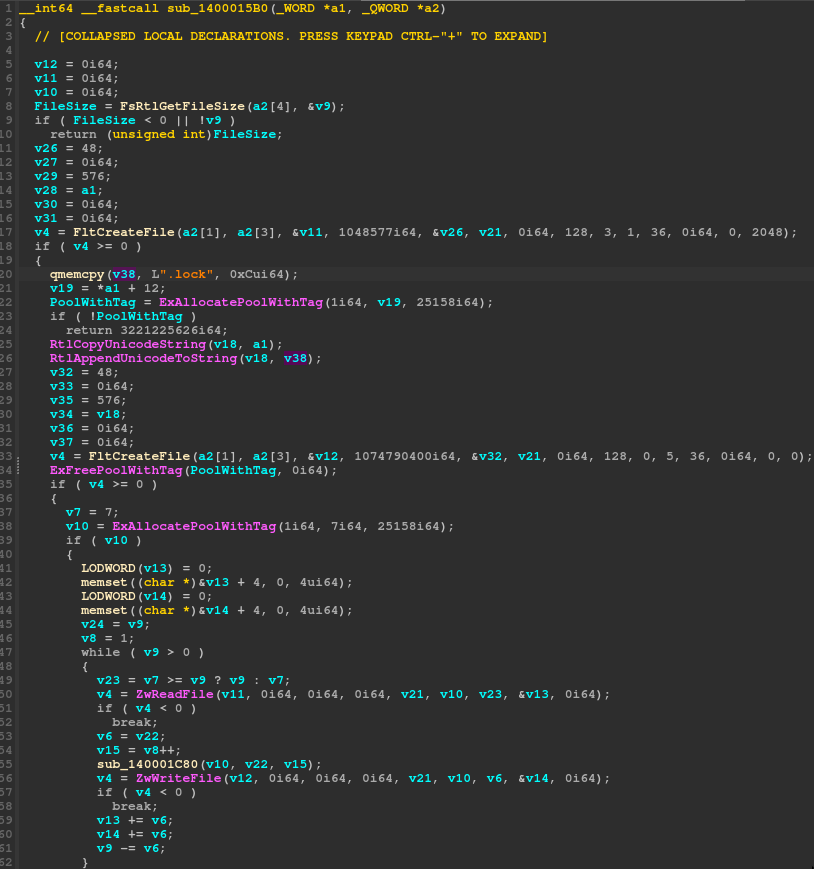This screenshot has height=869, width=814.
Task: Click the qmemcpy function name
Action: click(x=77, y=274)
